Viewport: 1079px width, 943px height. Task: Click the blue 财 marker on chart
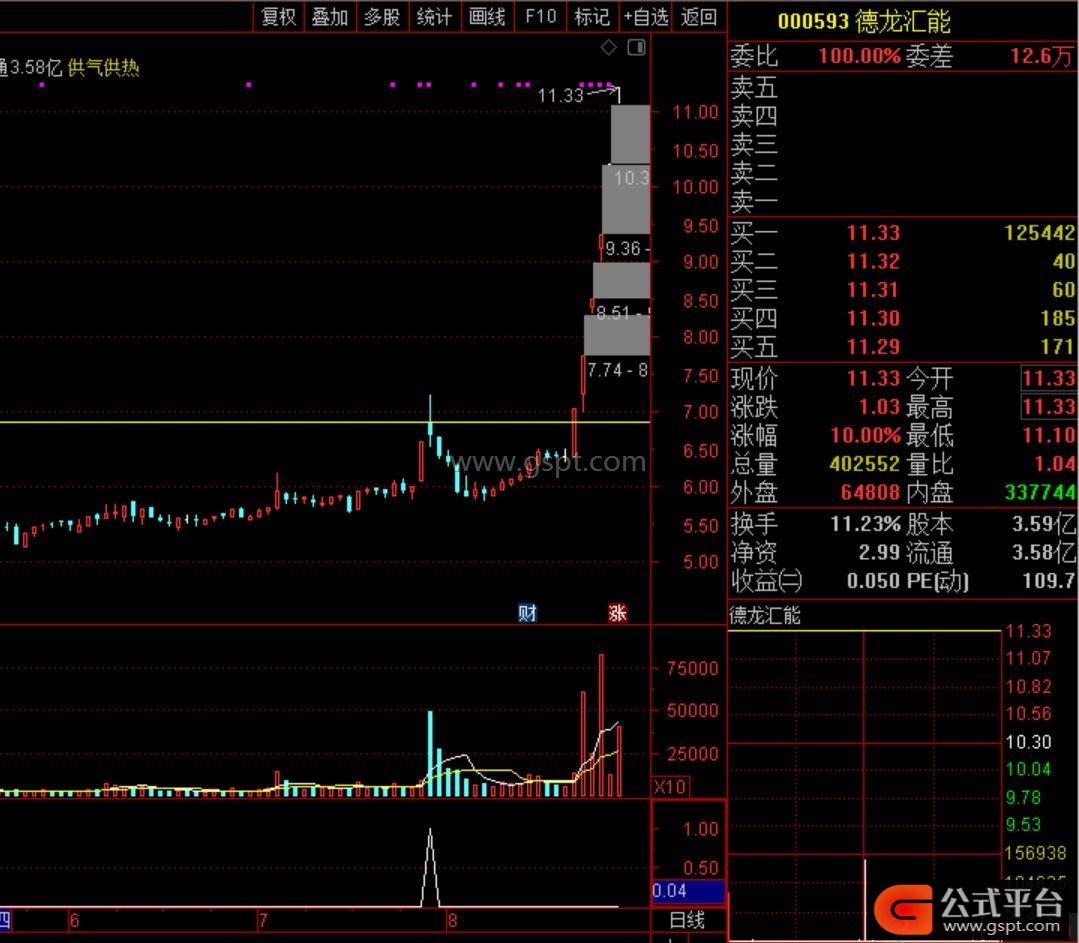527,613
